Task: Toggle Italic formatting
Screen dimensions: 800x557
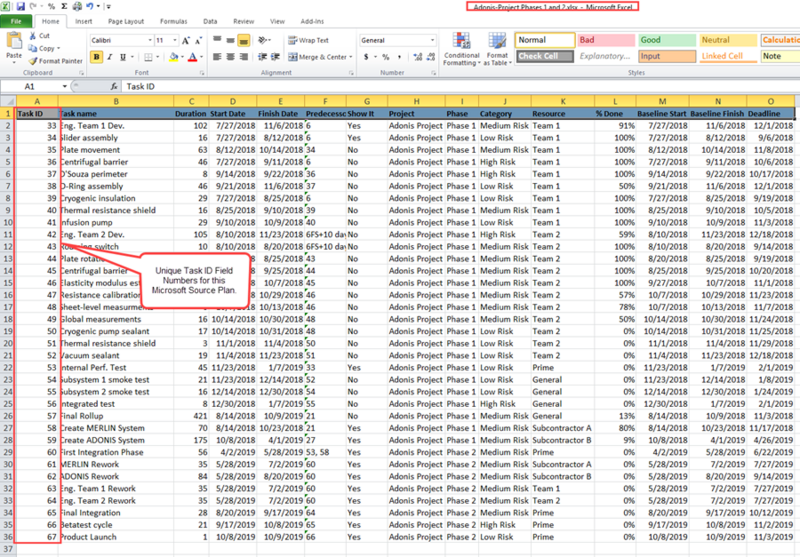Action: pyautogui.click(x=110, y=57)
